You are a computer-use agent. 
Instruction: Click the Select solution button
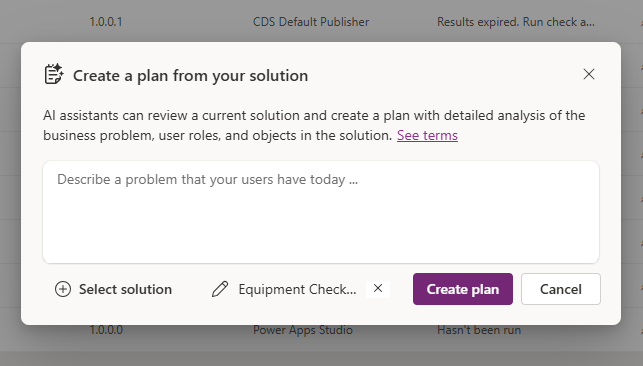tap(114, 289)
